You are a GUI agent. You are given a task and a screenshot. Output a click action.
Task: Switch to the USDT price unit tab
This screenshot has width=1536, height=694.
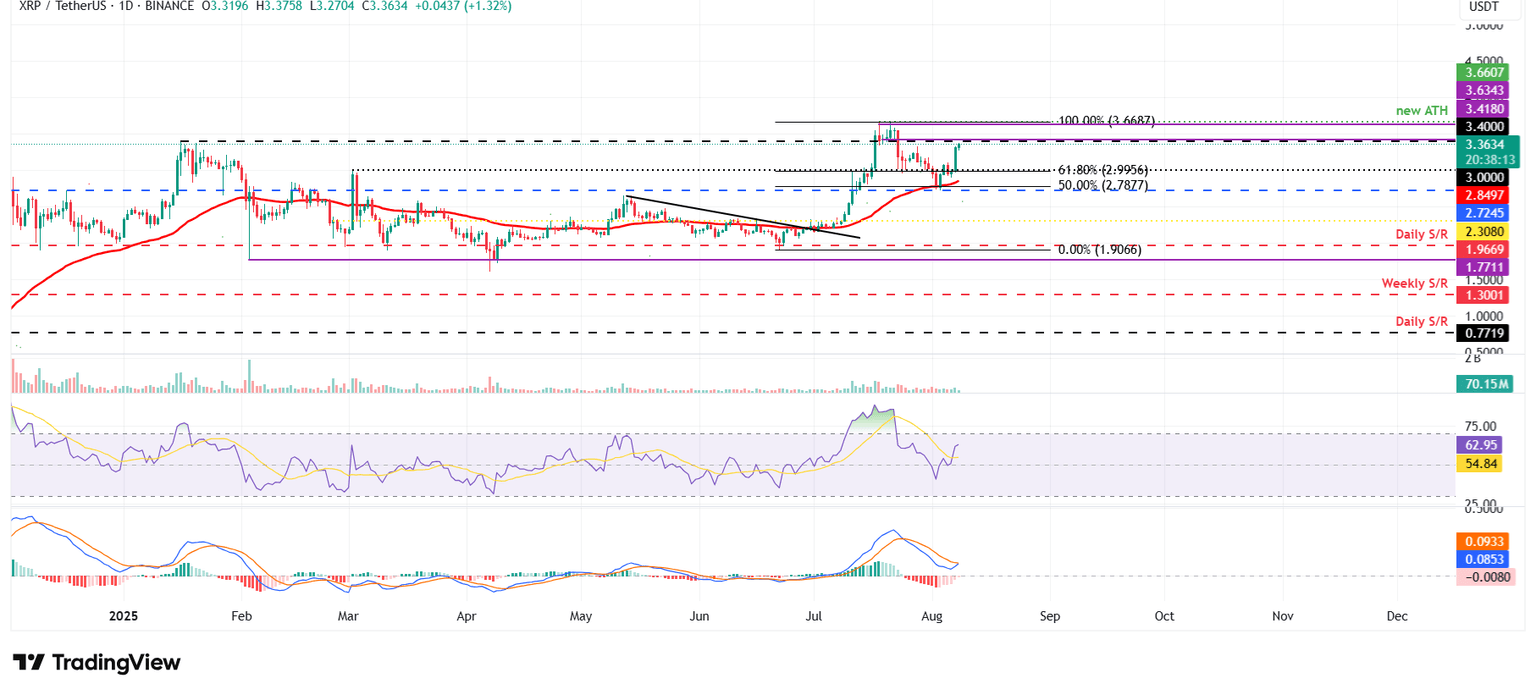tap(1484, 8)
